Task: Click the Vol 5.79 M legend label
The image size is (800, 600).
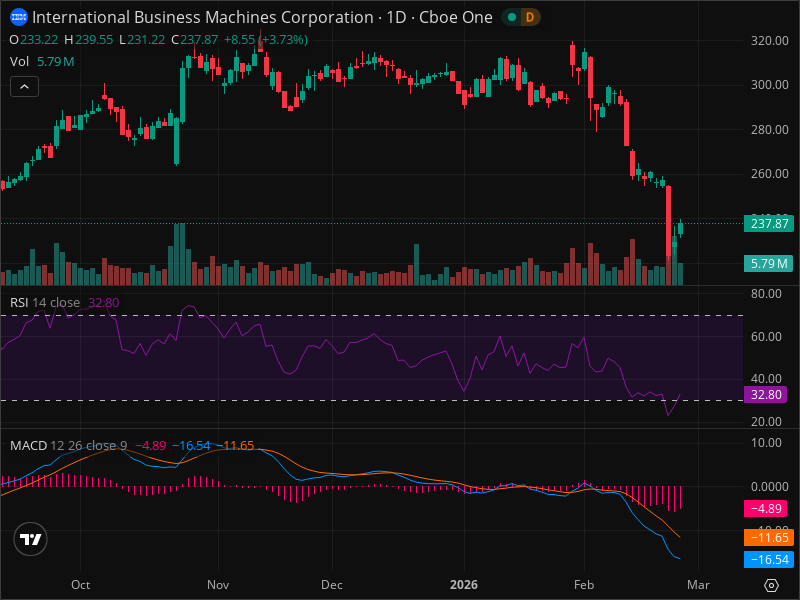Action: (x=42, y=62)
